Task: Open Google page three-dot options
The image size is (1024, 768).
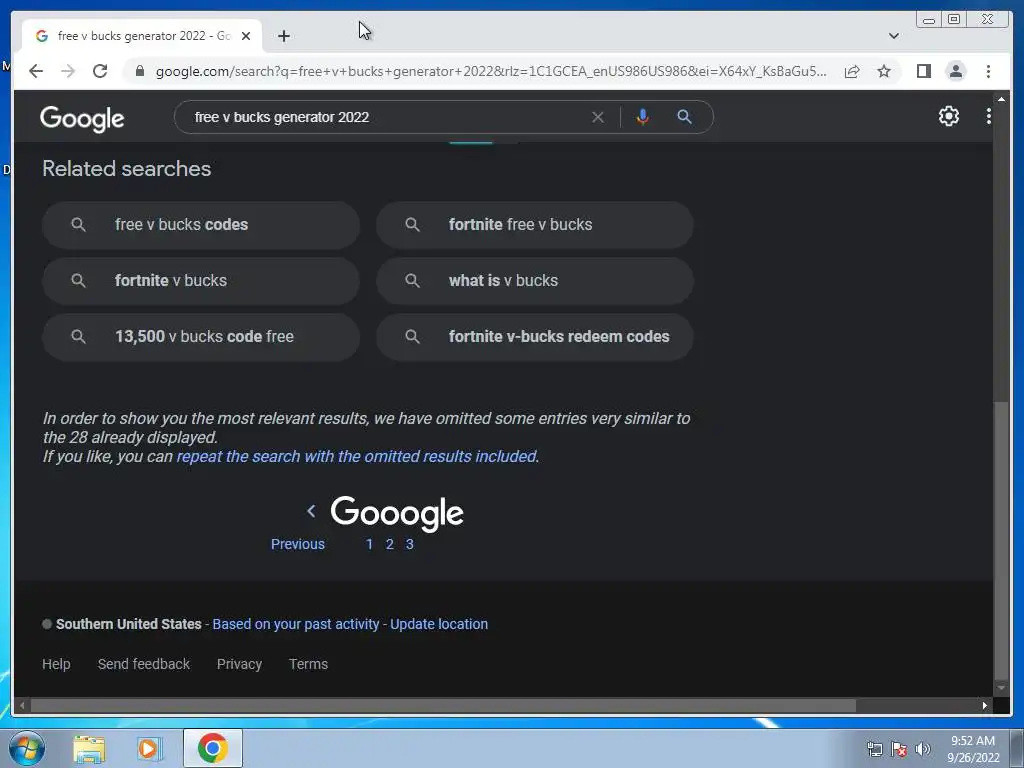Action: coord(988,116)
